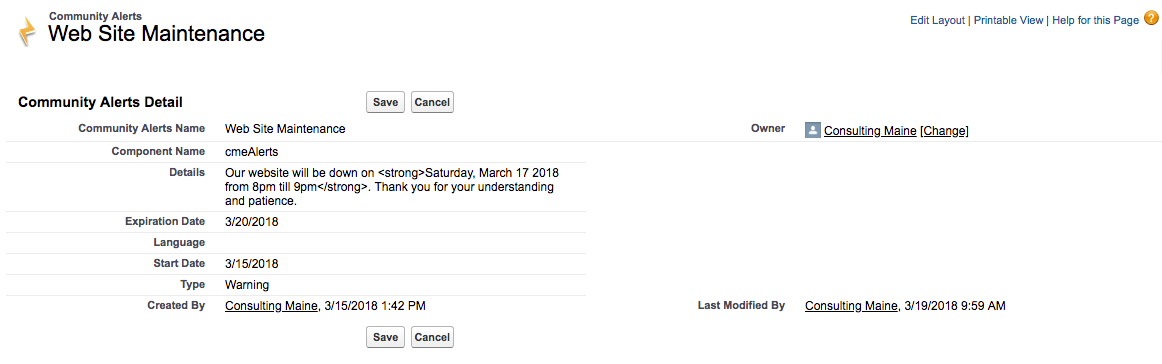Open the Created By Consulting Maine link
The height and width of the screenshot is (364, 1162).
click(x=271, y=305)
